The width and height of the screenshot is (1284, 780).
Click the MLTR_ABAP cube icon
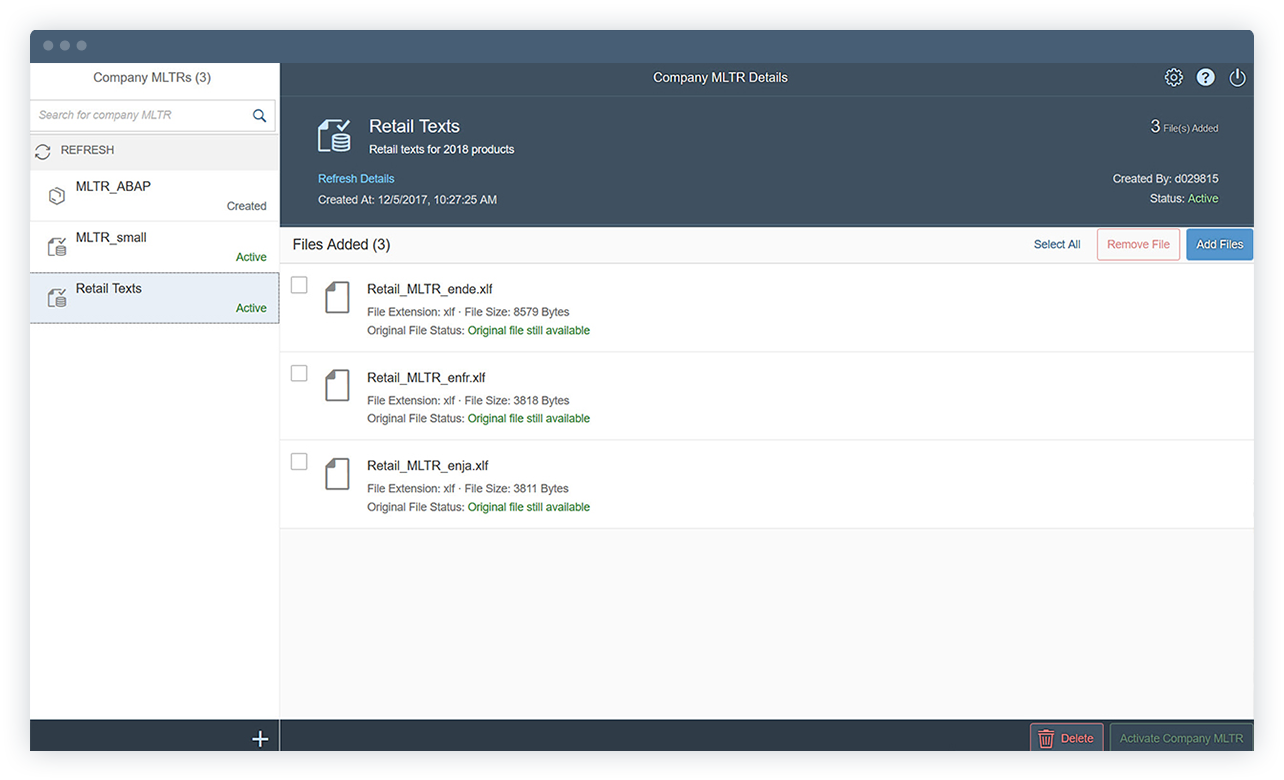point(57,196)
